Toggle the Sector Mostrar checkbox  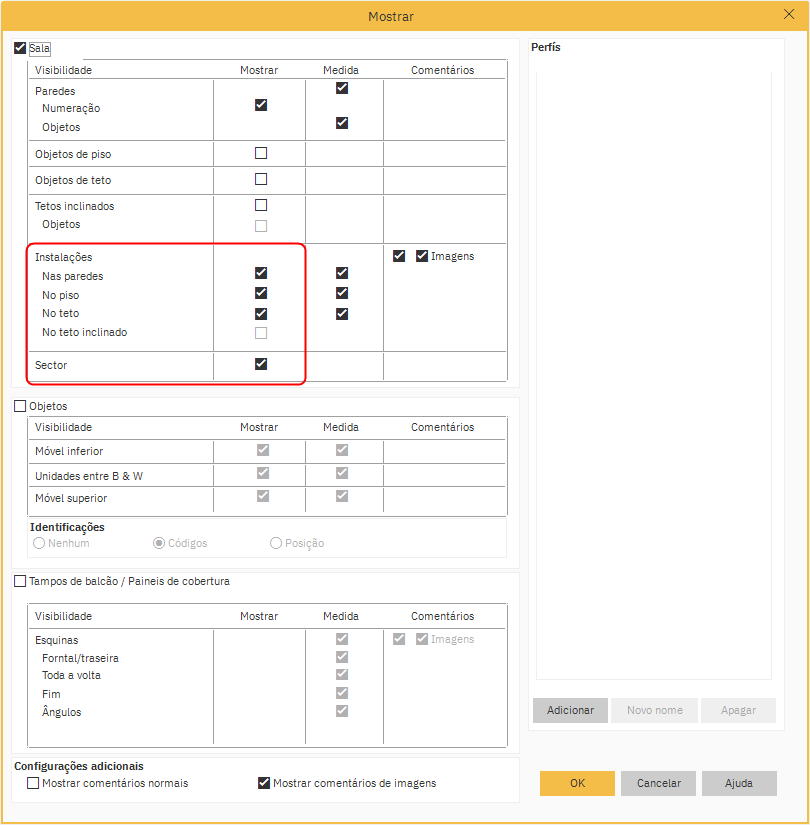[x=261, y=364]
